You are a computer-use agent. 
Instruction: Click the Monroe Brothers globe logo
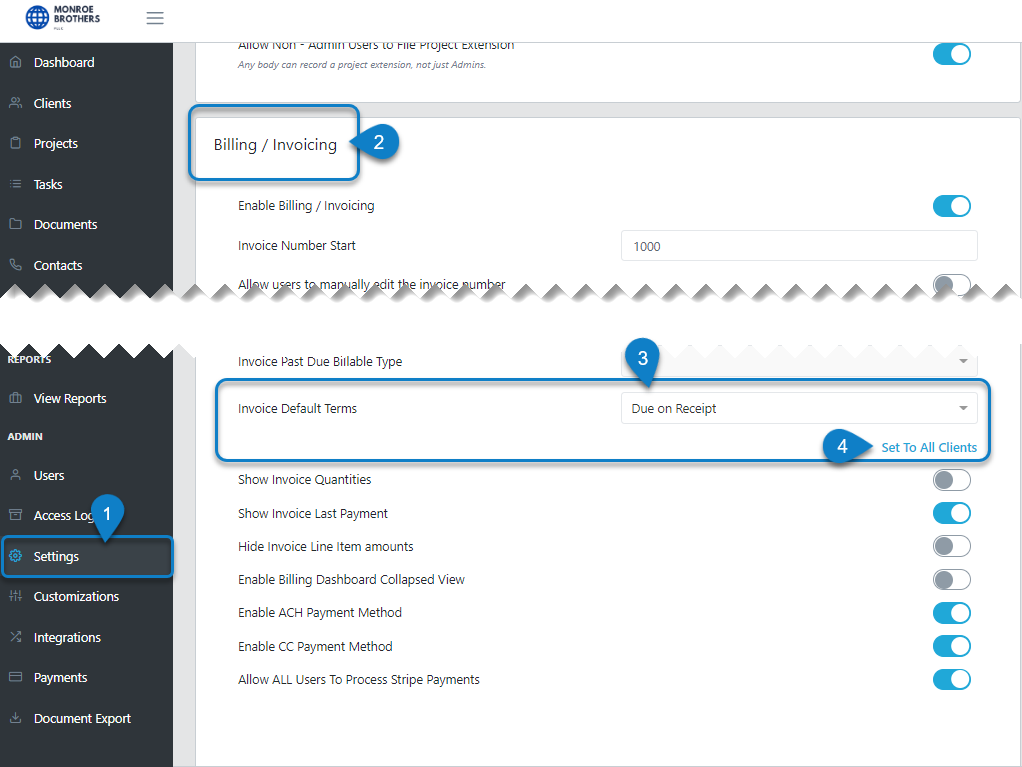(37, 18)
